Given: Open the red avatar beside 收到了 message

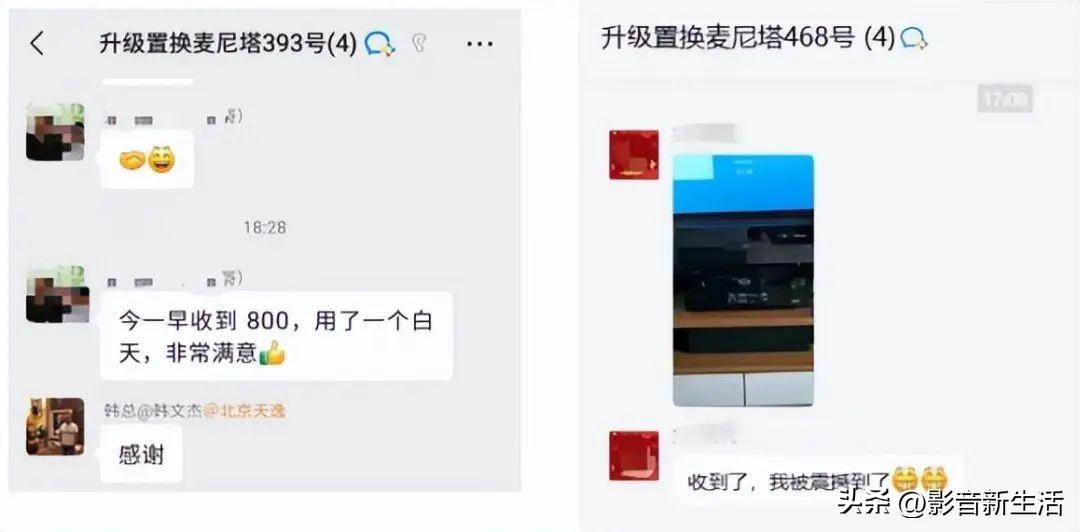Looking at the screenshot, I should pyautogui.click(x=634, y=456).
